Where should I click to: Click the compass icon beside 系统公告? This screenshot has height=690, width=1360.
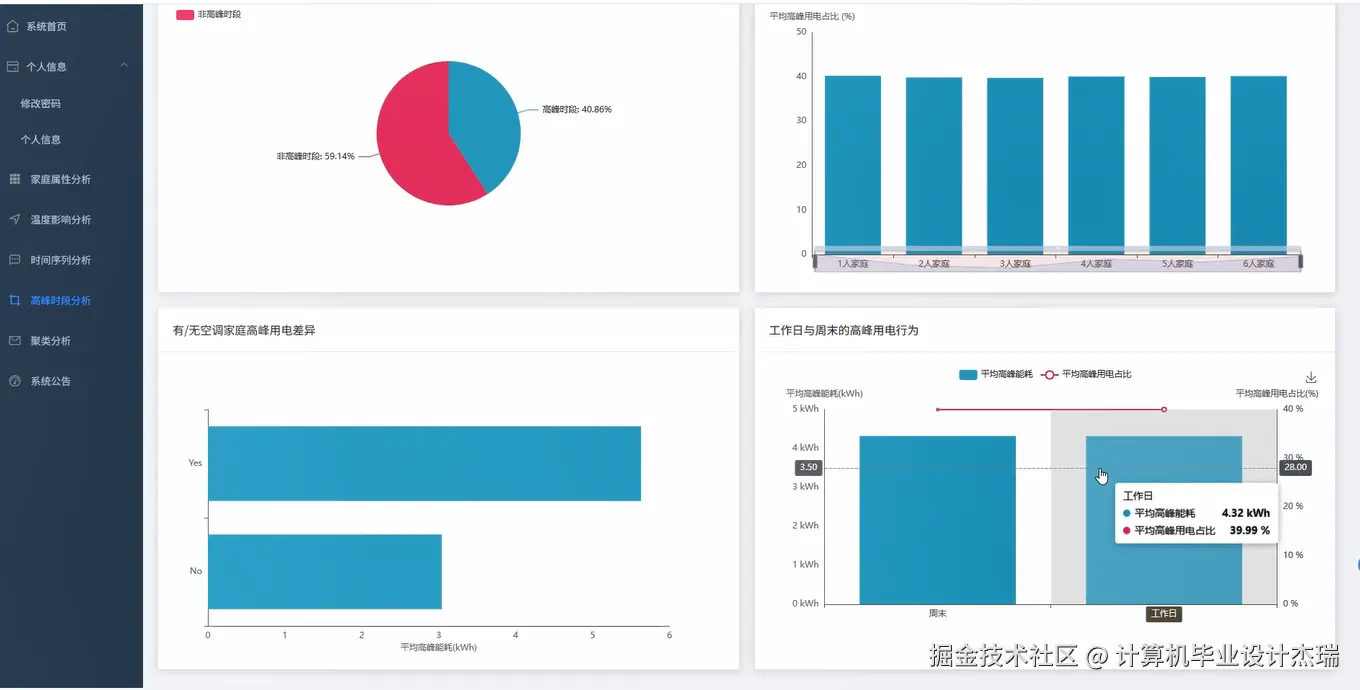pos(14,381)
